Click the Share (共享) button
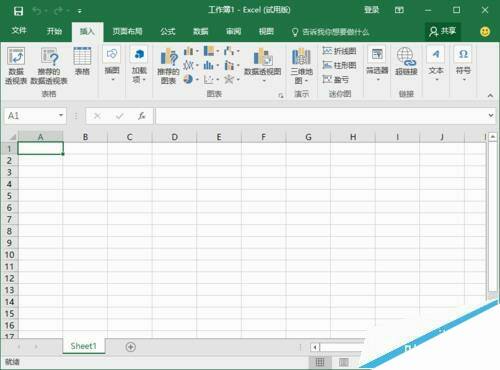Image resolution: width=500 pixels, height=370 pixels. point(443,31)
